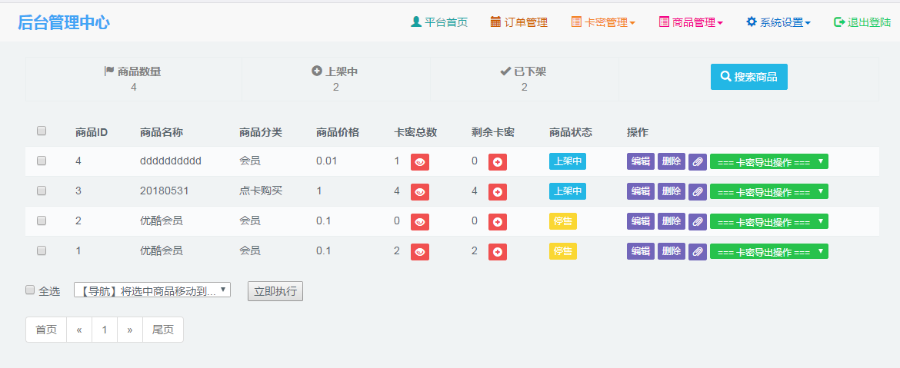Image resolution: width=900 pixels, height=368 pixels.
Task: Expand 卡密导出操作 in product ID 1 row
Action: pyautogui.click(x=769, y=251)
